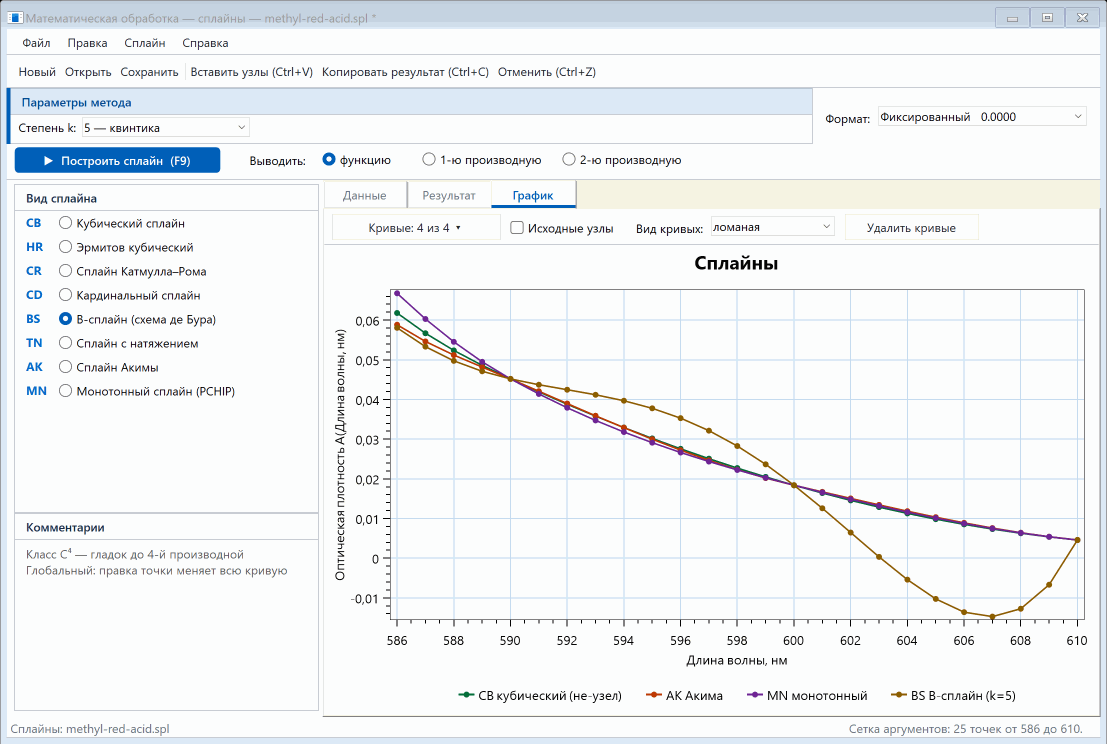
Task: Click the purple MN монотонный legend marker
Action: (x=755, y=695)
